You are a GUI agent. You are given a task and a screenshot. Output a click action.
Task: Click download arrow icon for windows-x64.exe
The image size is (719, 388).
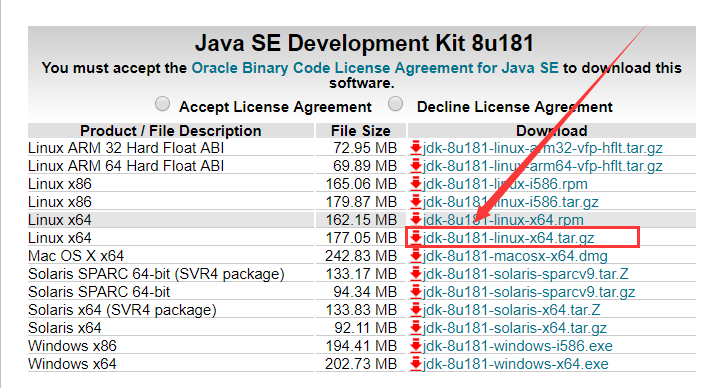coord(416,363)
